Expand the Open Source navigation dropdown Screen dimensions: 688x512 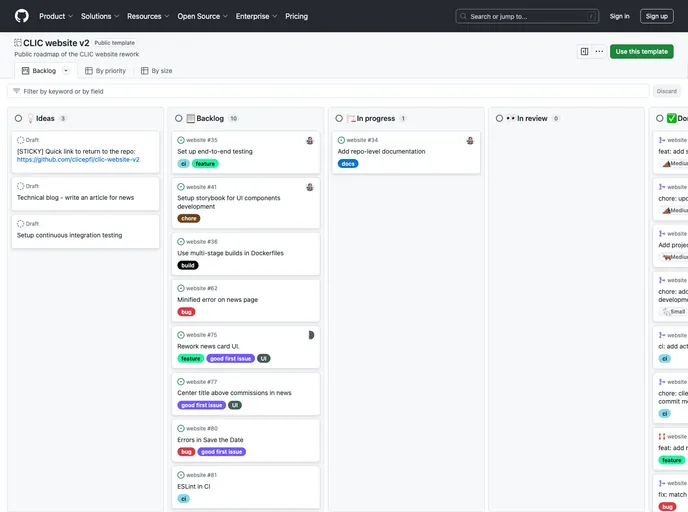[x=203, y=16]
